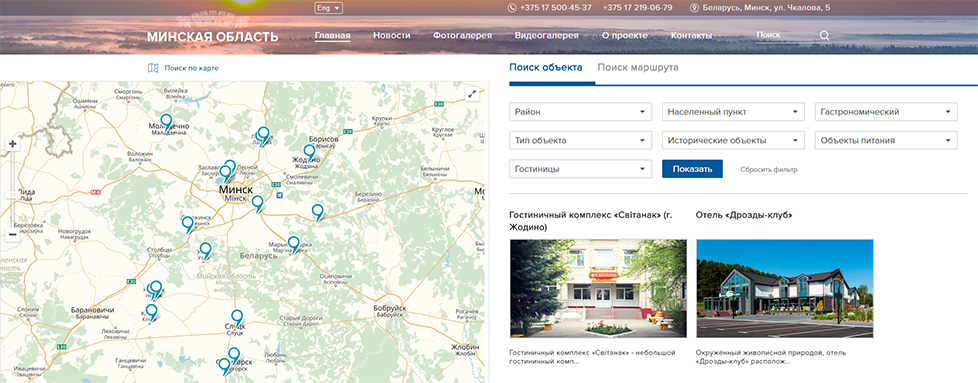Zoom out the map with minus button
Image resolution: width=978 pixels, height=383 pixels.
pos(12,235)
